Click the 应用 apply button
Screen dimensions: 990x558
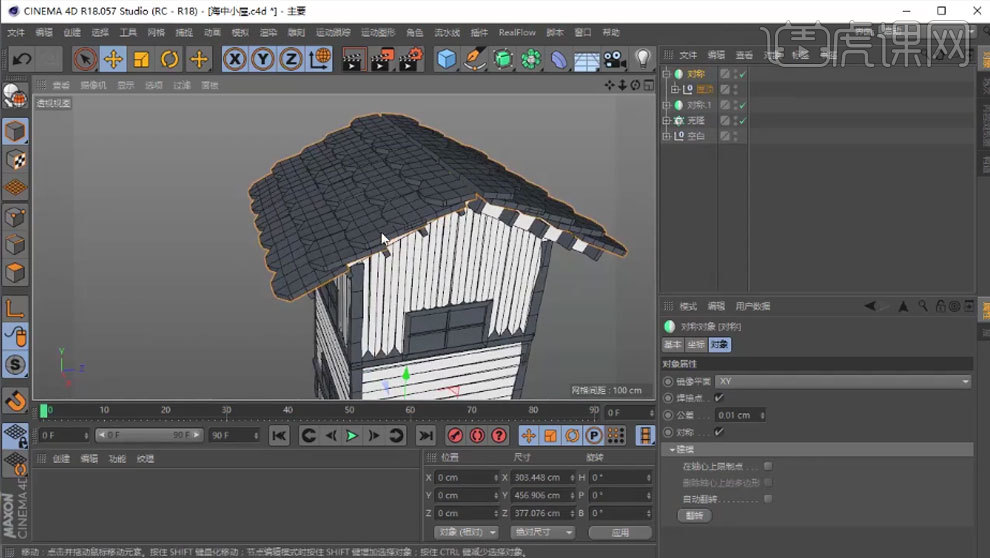(x=620, y=532)
